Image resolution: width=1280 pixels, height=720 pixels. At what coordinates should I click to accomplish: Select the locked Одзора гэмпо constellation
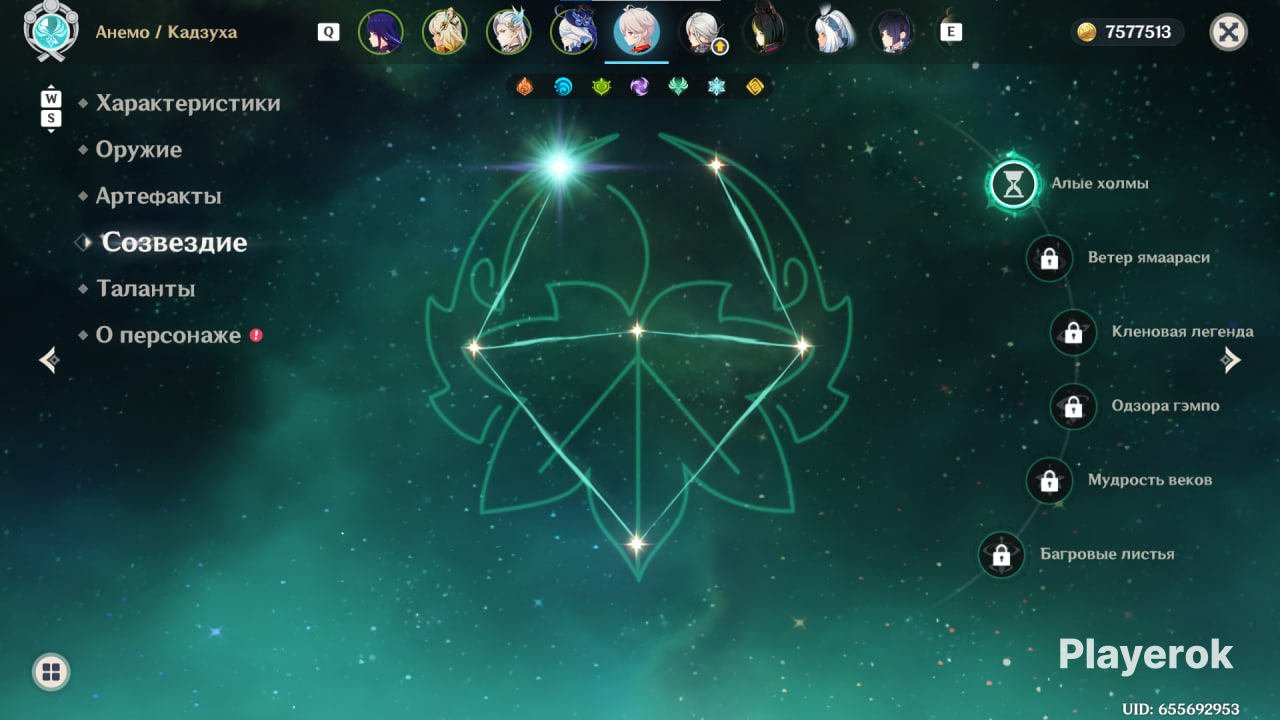[1073, 406]
